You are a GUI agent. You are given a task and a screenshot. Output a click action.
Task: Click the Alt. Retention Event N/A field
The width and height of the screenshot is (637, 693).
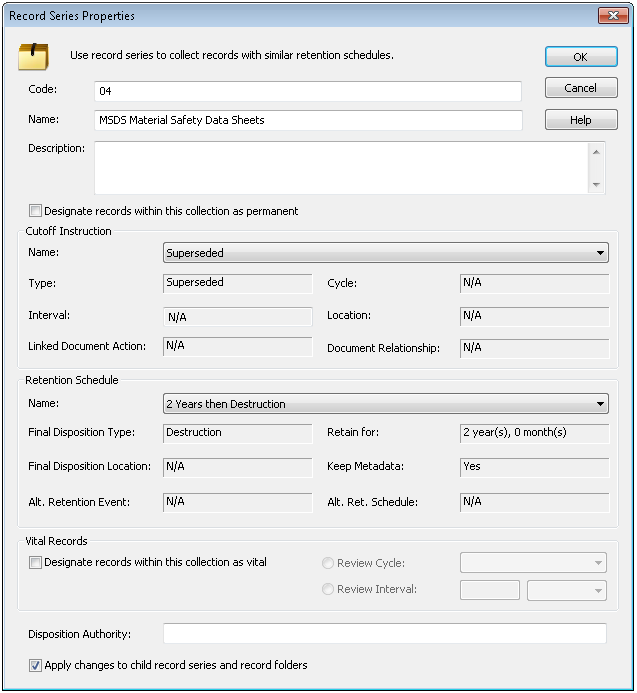coord(238,503)
